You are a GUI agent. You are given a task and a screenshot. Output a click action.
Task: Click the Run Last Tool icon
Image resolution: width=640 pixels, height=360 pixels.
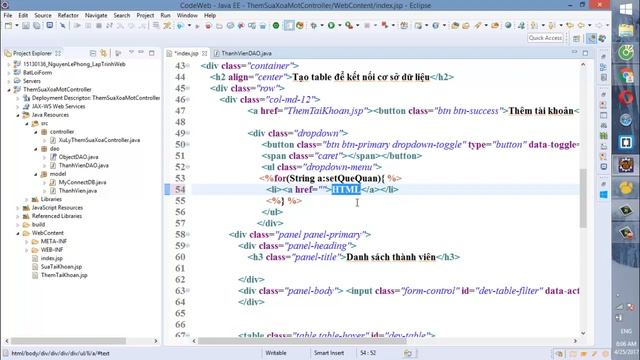pos(349,26)
